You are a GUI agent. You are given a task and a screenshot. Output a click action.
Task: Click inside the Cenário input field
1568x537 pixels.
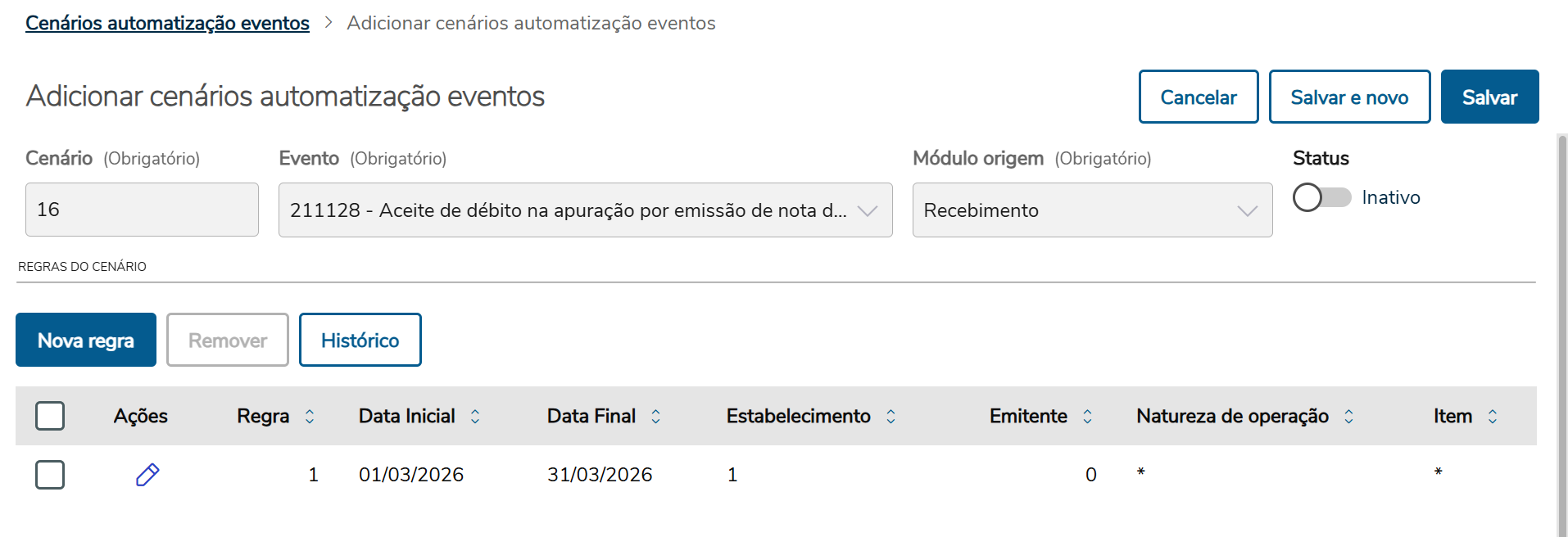(x=141, y=210)
